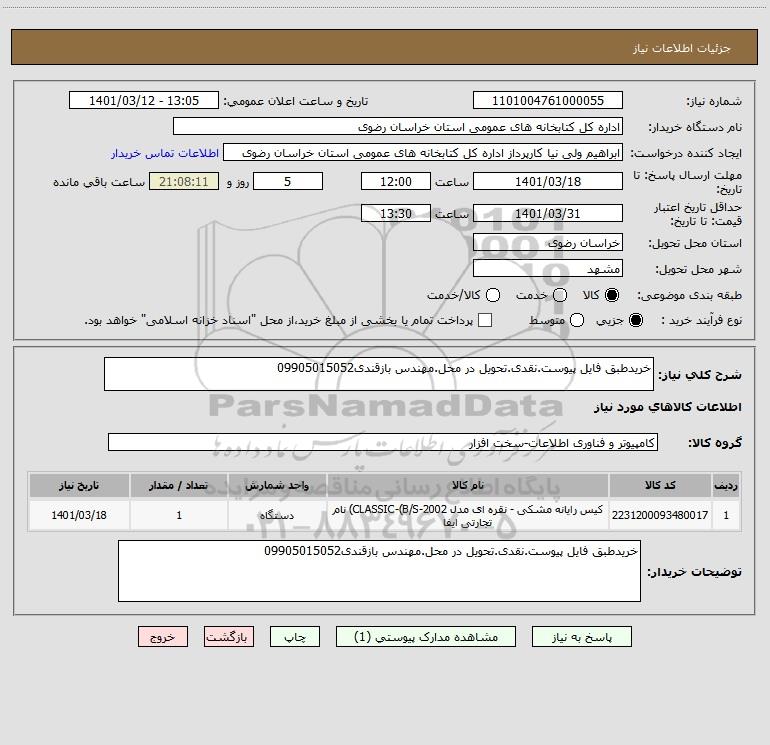Click the product name cell کیس رایانه مشکی
770x745 pixels.
[x=468, y=515]
